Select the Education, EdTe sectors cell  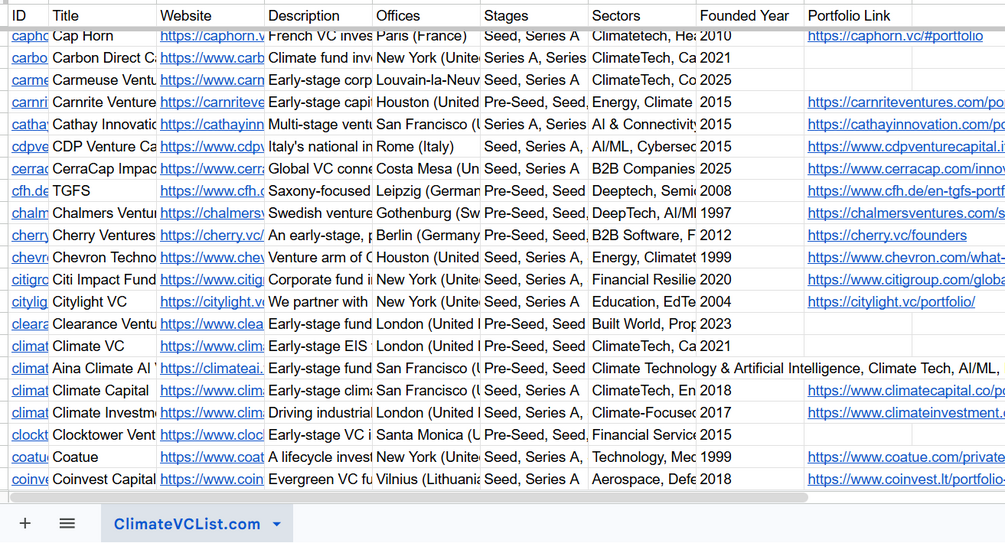coord(642,301)
